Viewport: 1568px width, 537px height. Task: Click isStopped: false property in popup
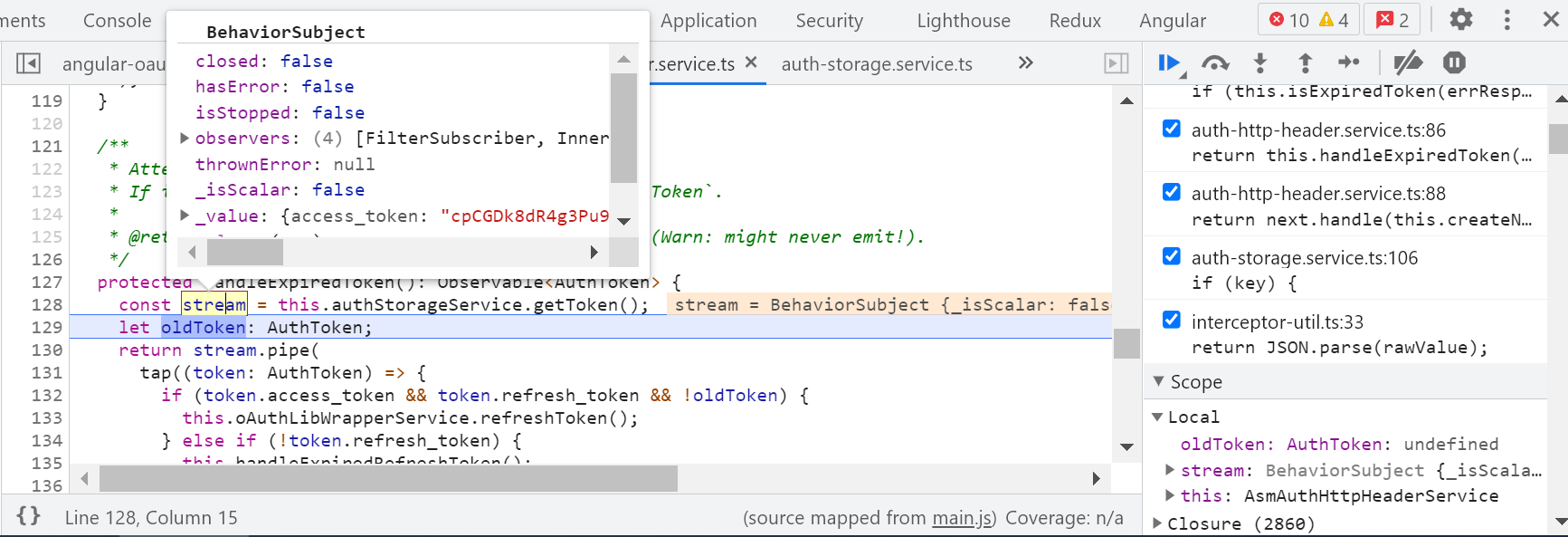coord(280,112)
